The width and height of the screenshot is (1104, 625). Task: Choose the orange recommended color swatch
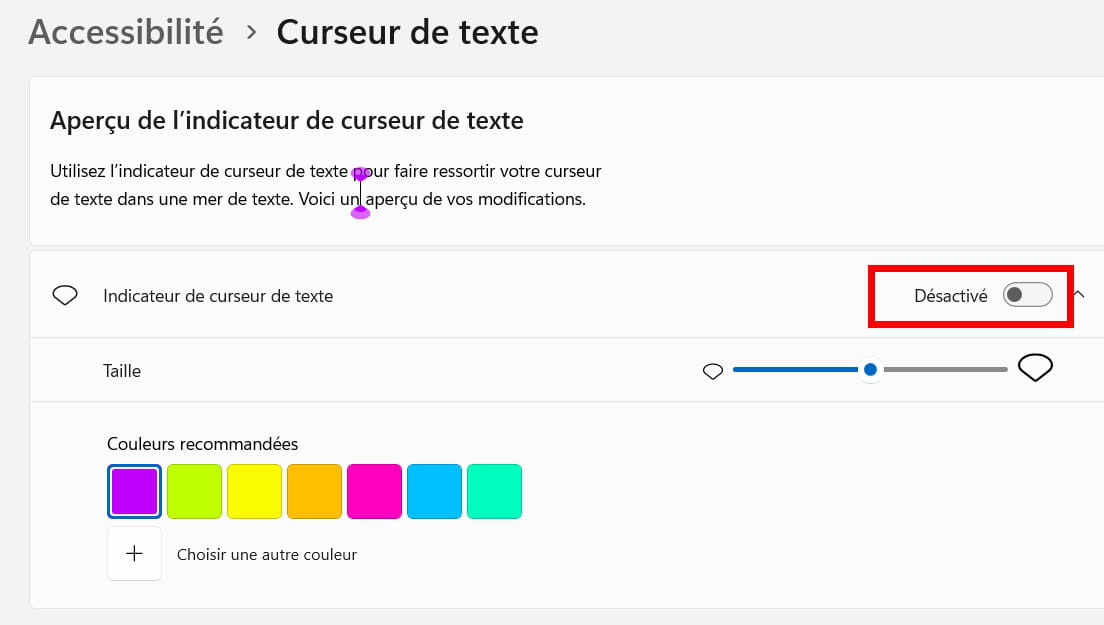314,491
